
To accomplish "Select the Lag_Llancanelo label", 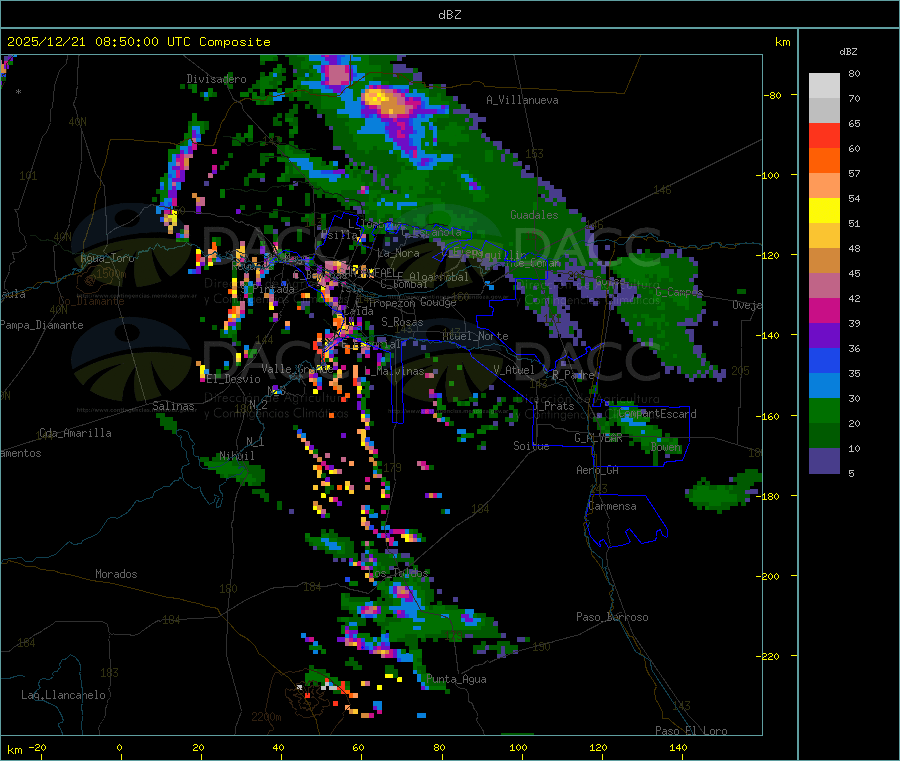I will [64, 695].
